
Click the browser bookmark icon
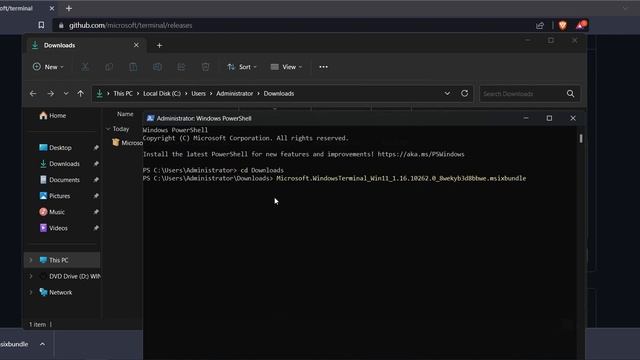pyautogui.click(x=41, y=25)
